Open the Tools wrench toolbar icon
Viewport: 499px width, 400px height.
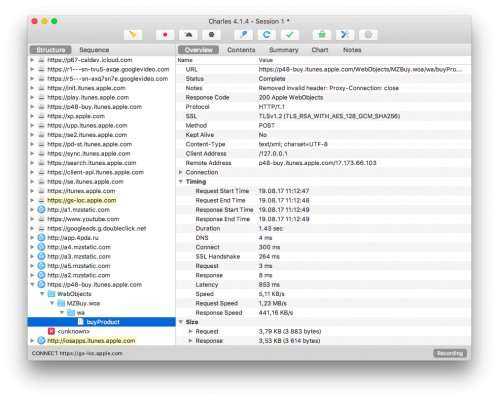tap(345, 35)
